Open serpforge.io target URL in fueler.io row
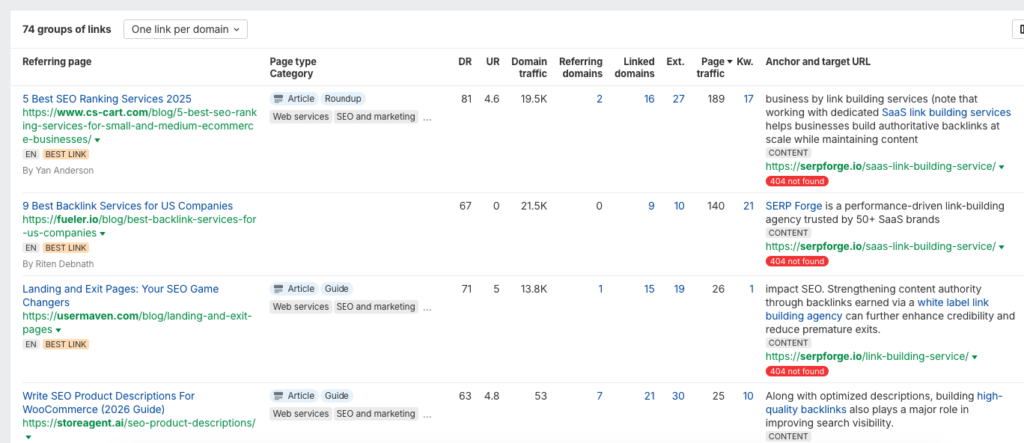 (880, 246)
